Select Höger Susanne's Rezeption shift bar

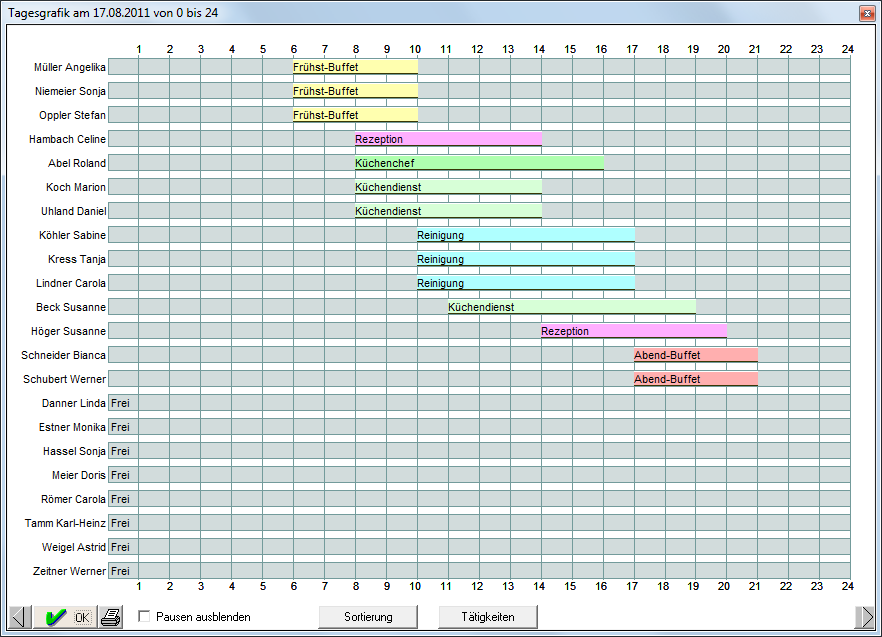[633, 331]
